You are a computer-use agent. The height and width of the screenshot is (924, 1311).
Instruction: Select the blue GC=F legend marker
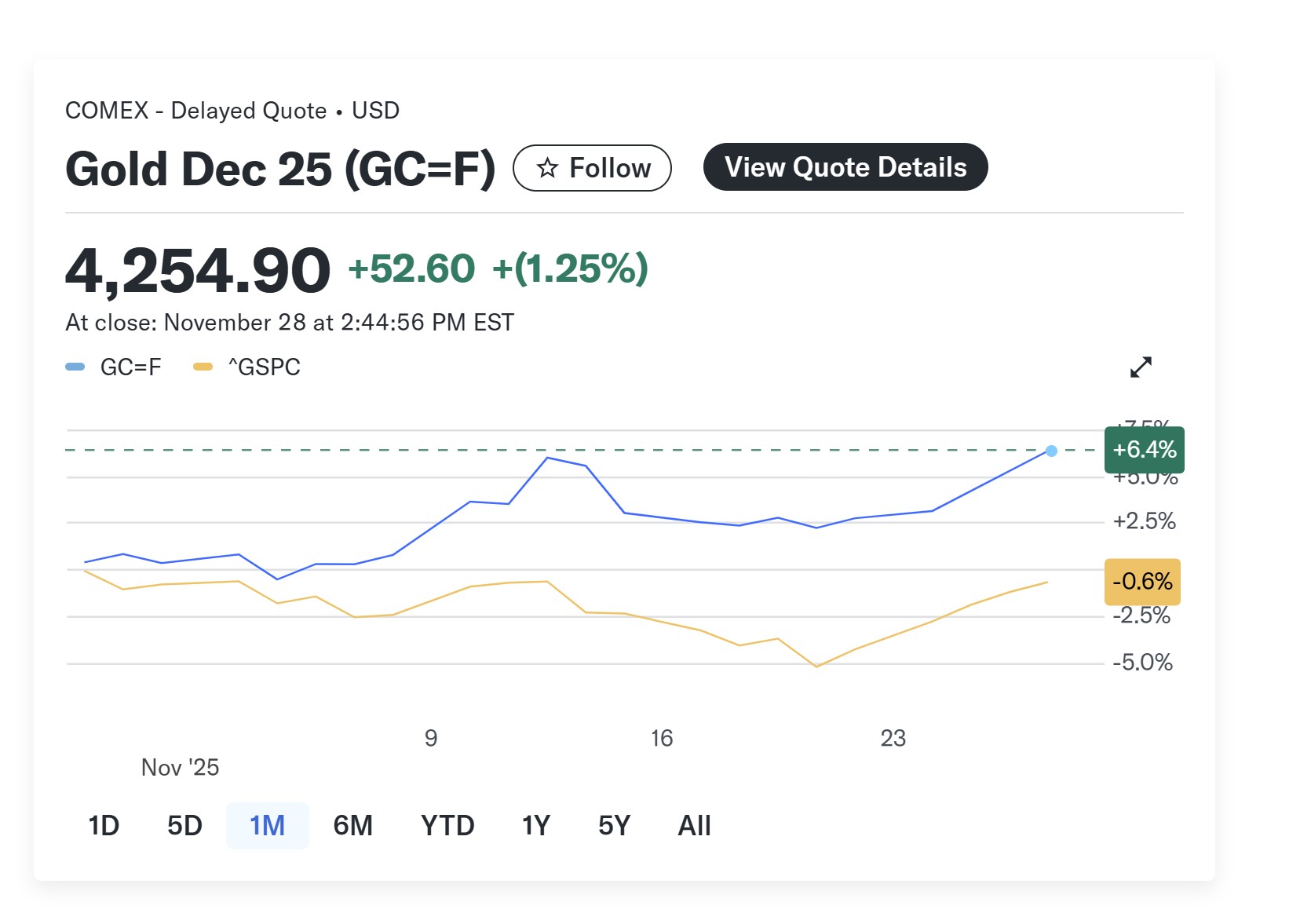75,366
